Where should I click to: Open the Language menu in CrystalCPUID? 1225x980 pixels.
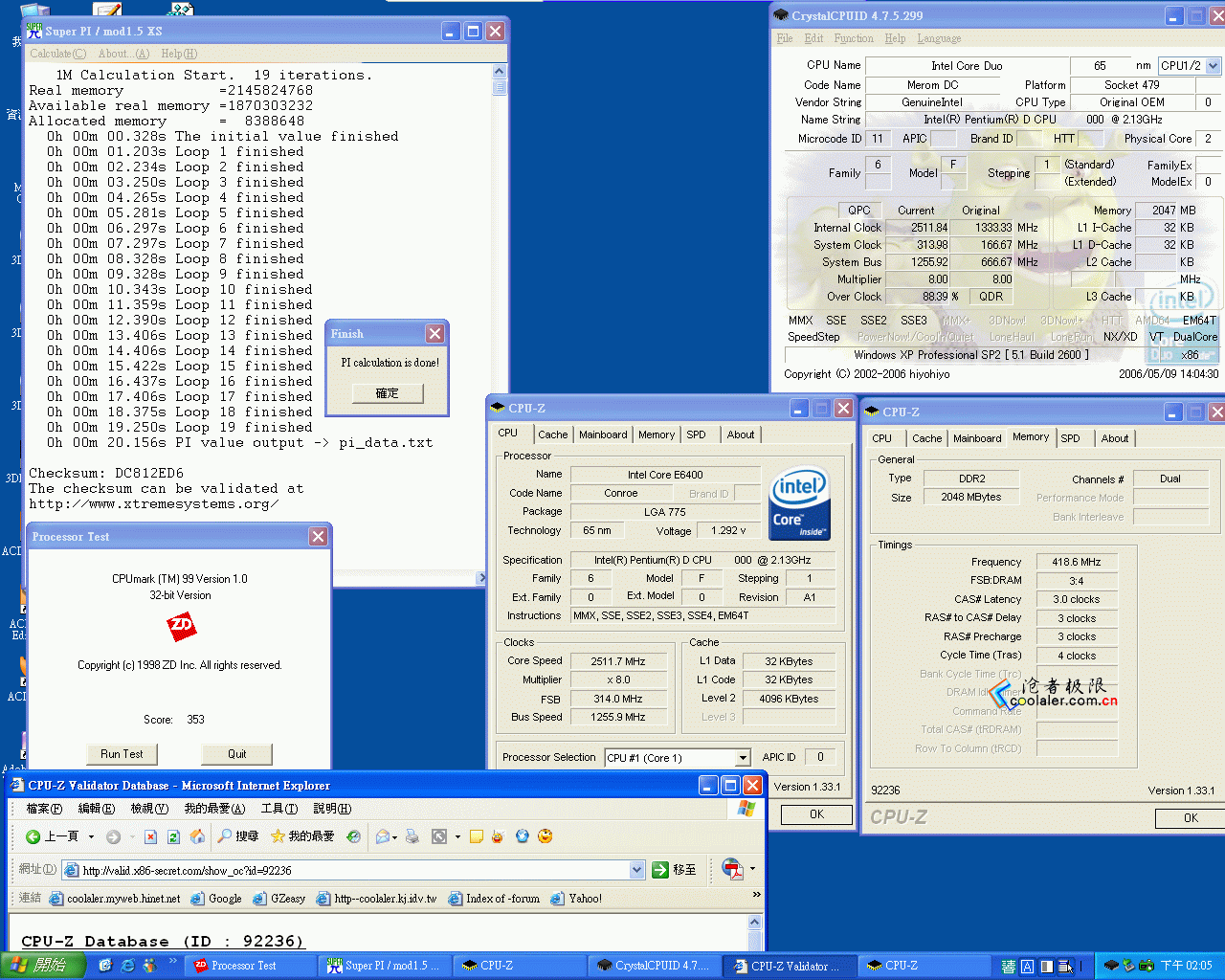pos(939,38)
